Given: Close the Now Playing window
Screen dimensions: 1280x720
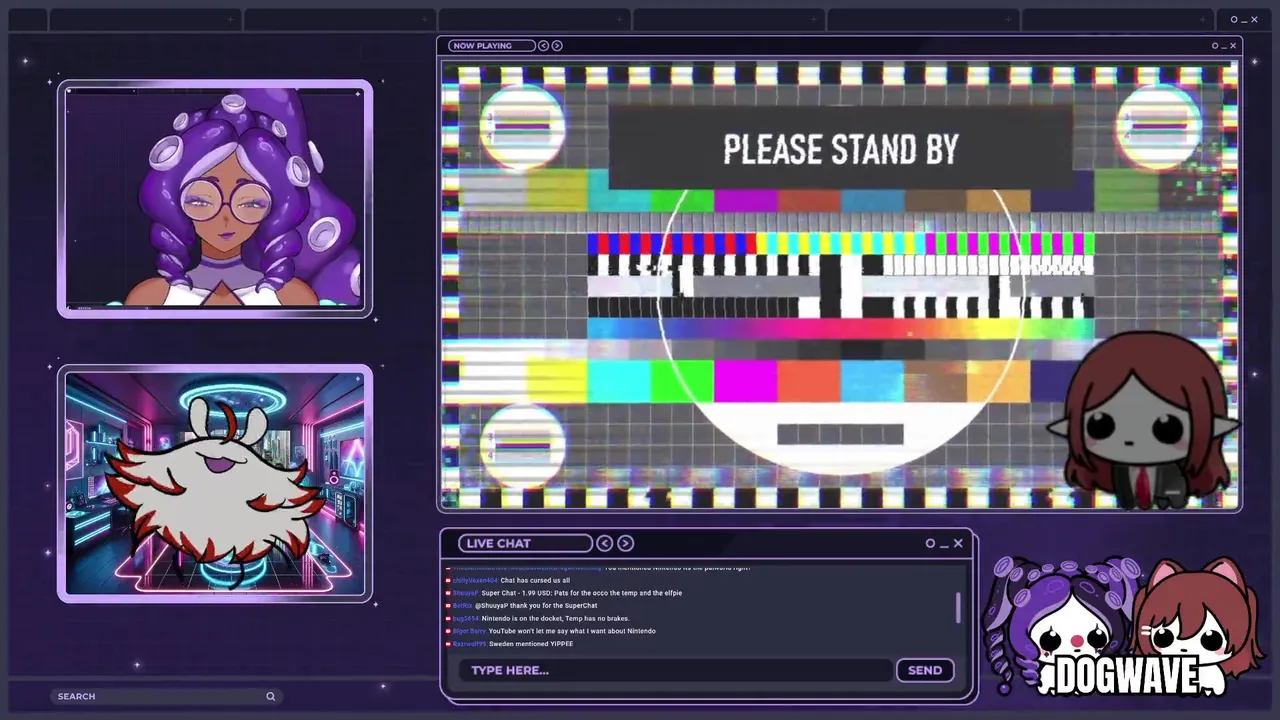Looking at the screenshot, I should pos(1233,46).
